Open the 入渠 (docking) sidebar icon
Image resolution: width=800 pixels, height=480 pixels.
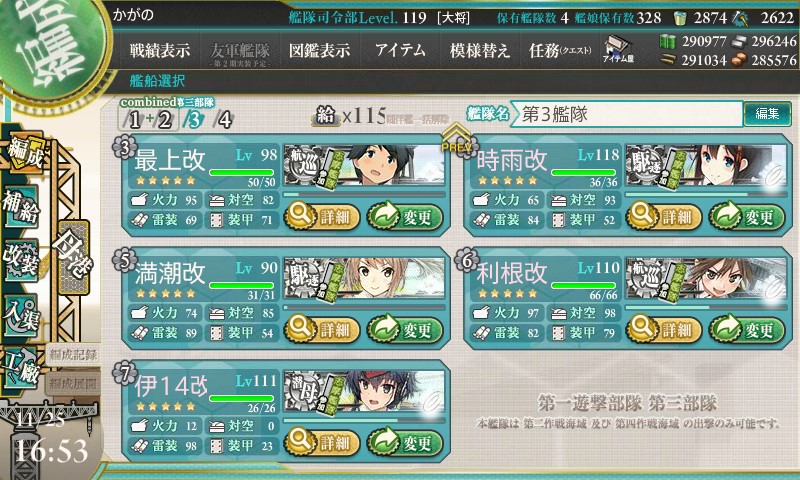click(21, 316)
